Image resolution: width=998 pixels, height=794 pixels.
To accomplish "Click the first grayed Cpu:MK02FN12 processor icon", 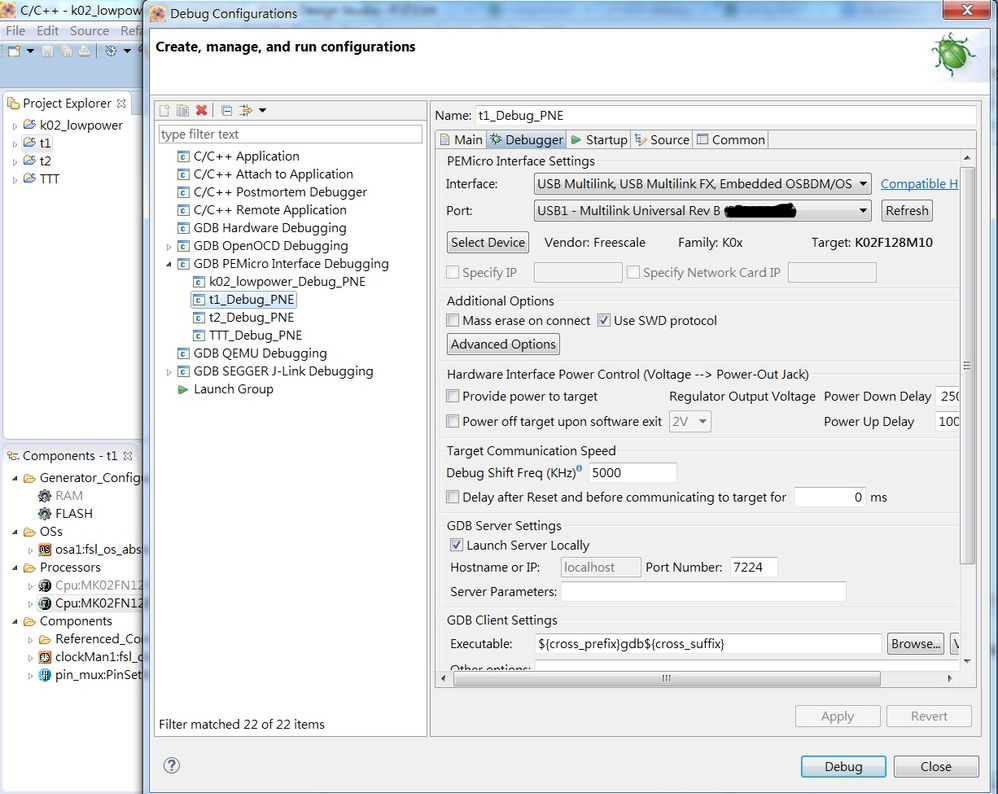I will pos(45,585).
